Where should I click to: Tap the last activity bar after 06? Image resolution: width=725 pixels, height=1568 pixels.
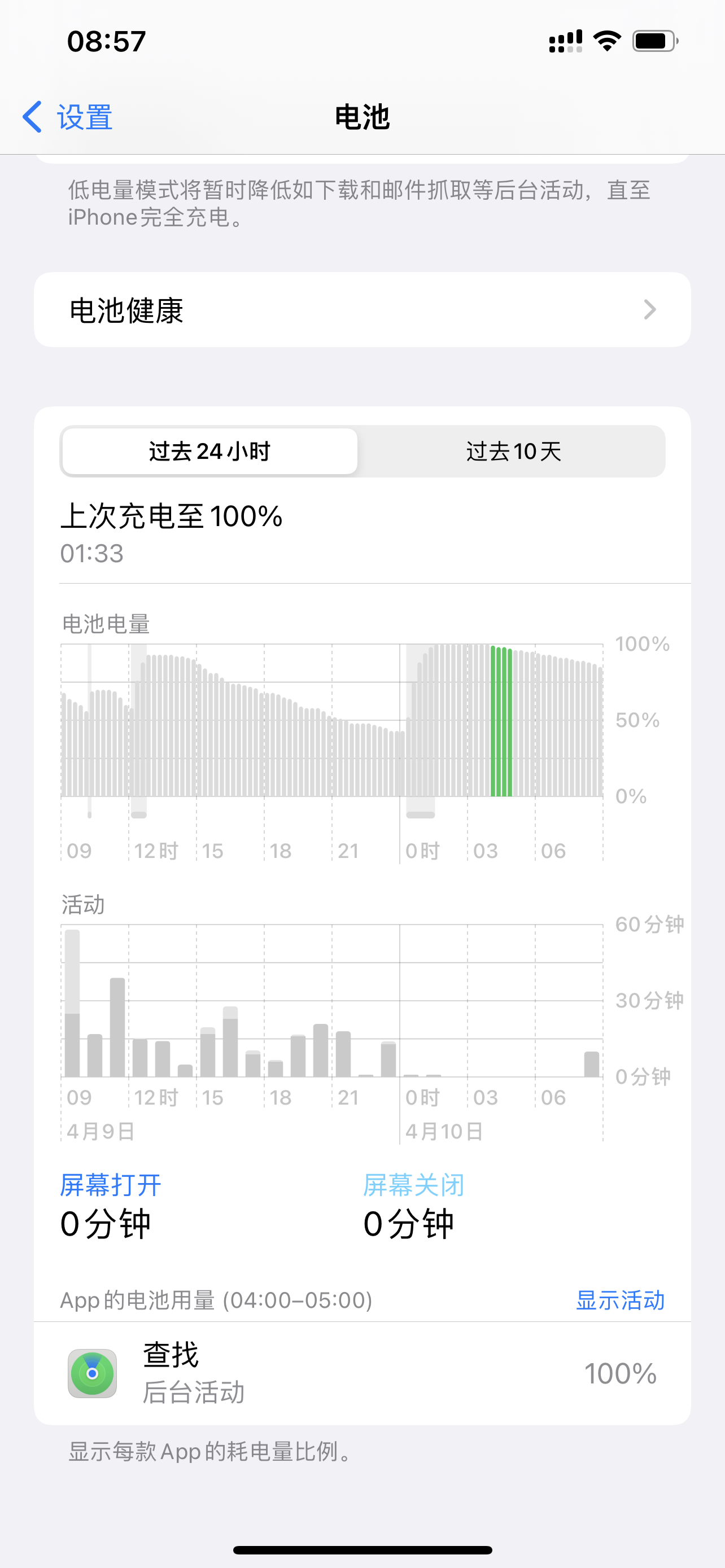591,1064
